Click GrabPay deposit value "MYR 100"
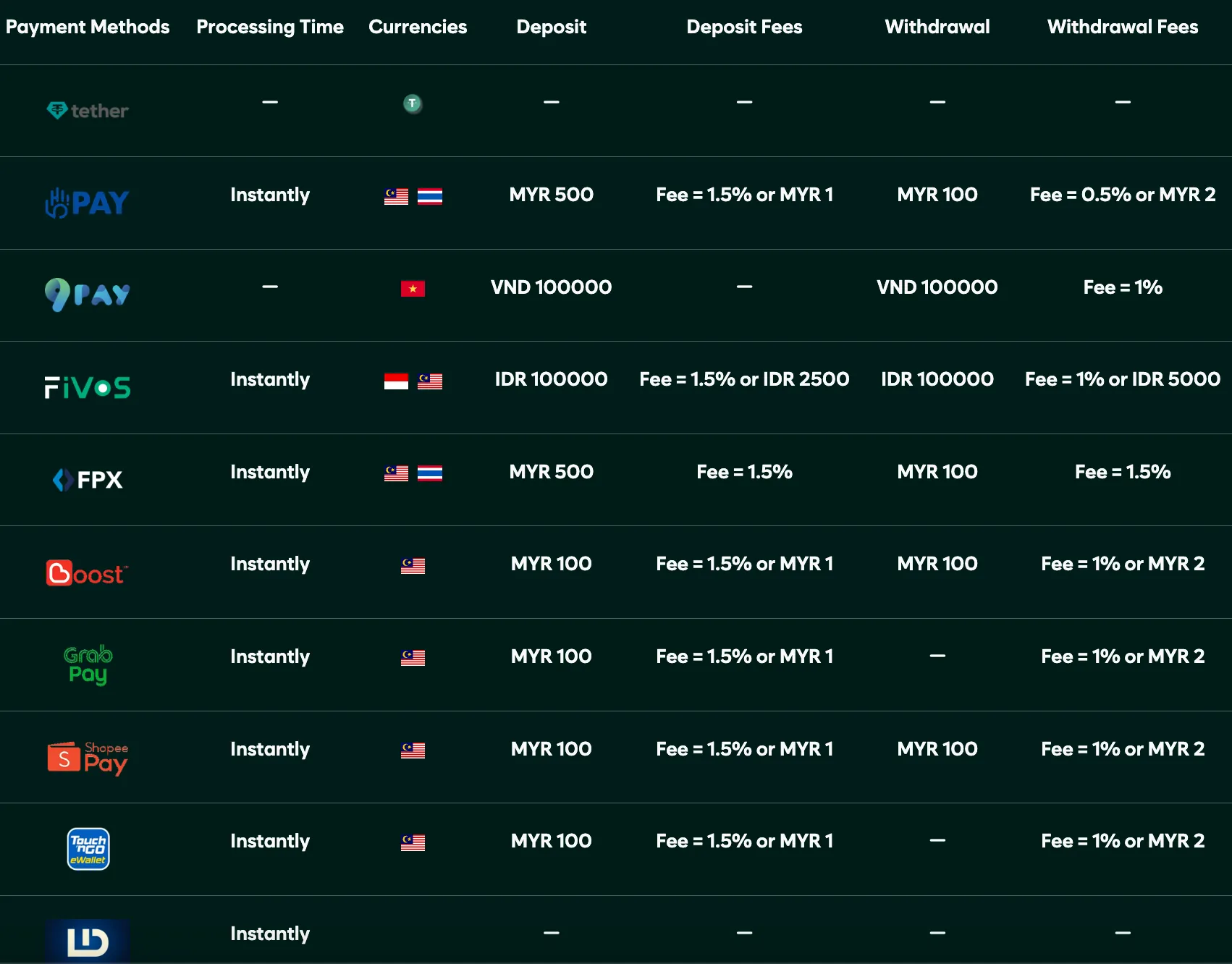The width and height of the screenshot is (1232, 964). click(x=552, y=656)
